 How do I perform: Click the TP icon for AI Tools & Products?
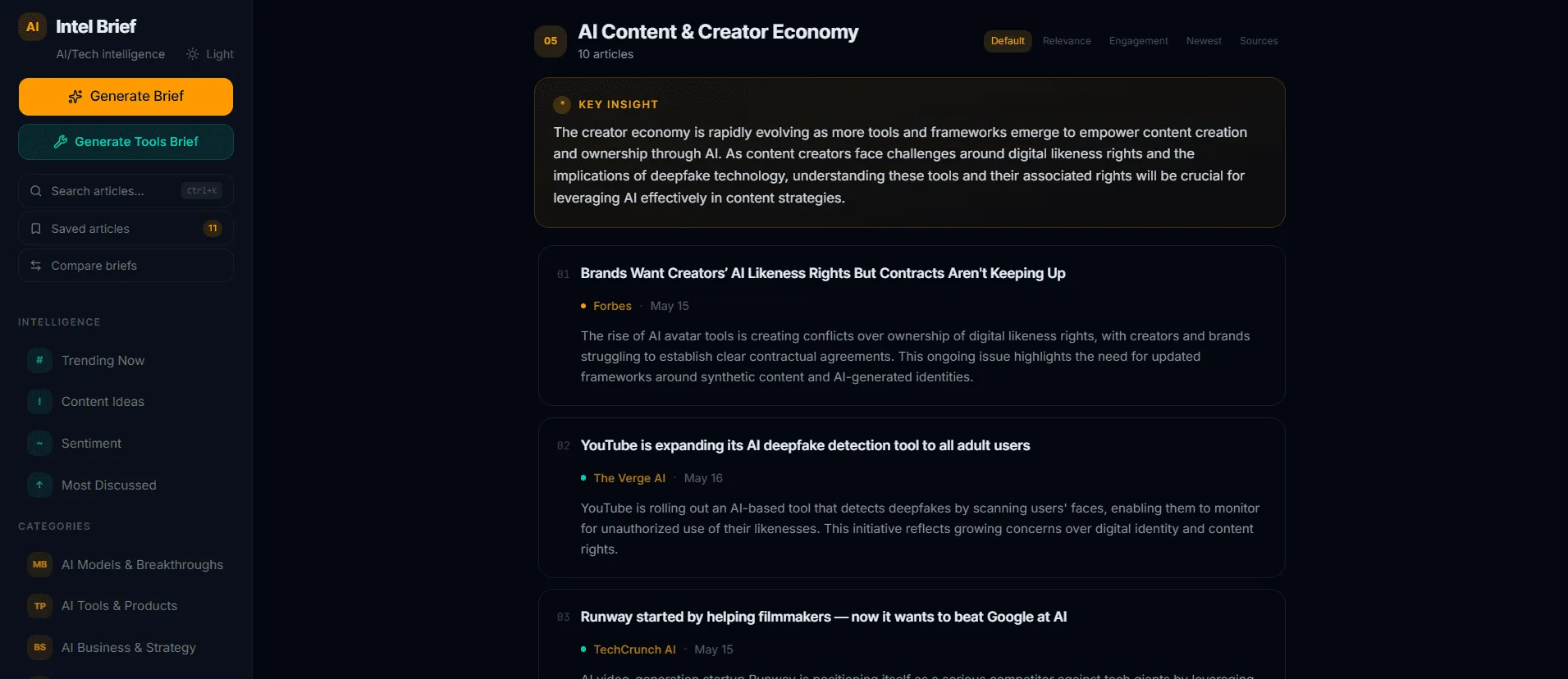39,606
